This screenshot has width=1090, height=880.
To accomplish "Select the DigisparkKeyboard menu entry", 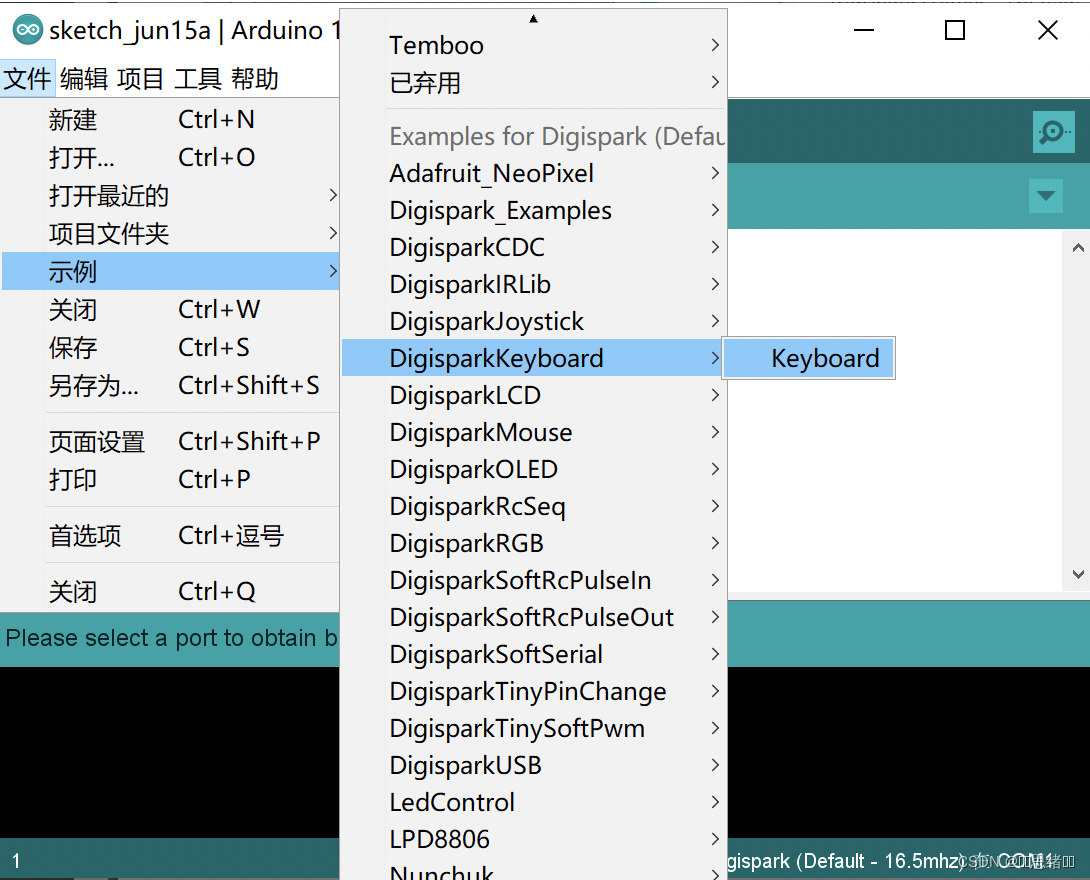I will click(534, 358).
